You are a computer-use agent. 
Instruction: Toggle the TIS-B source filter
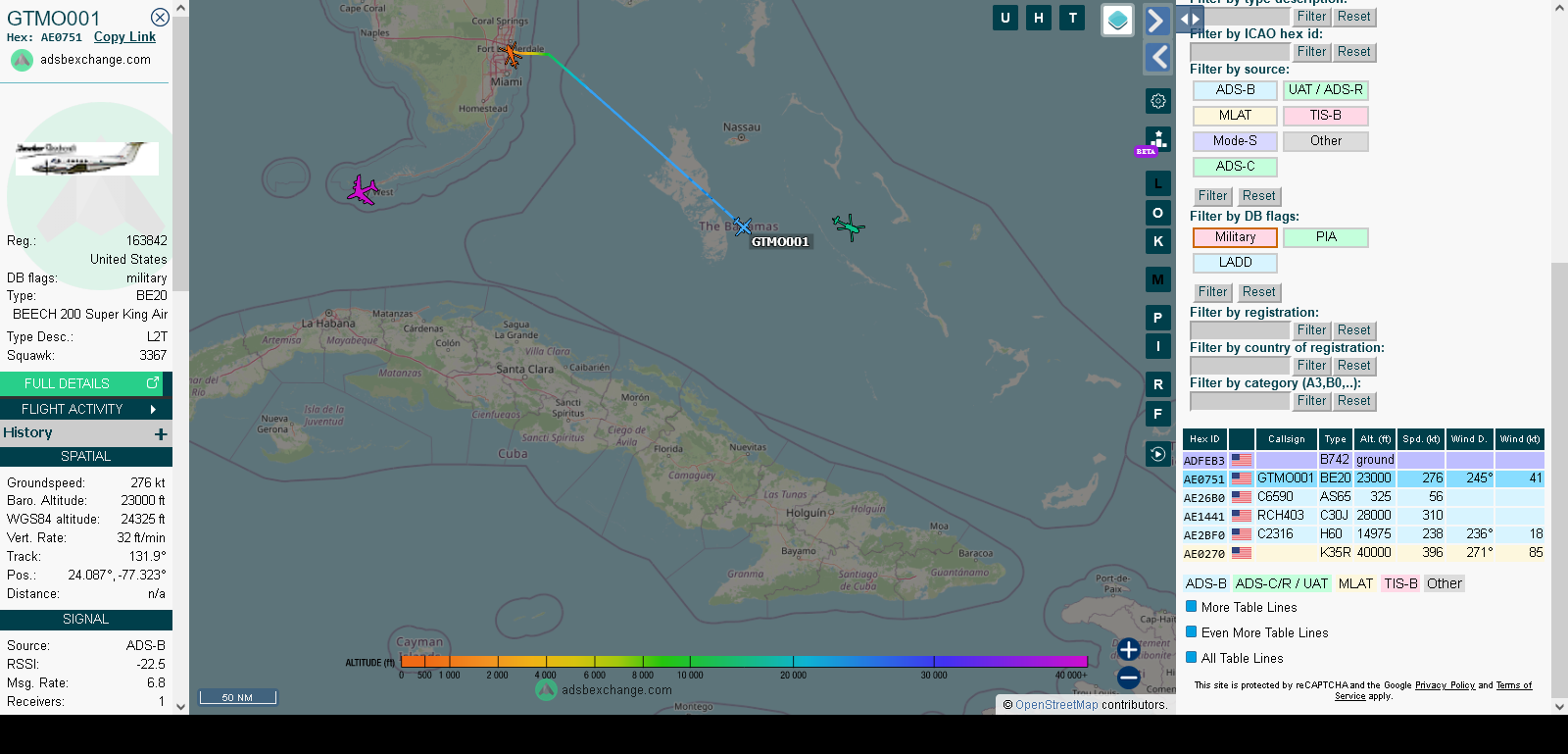(1326, 116)
